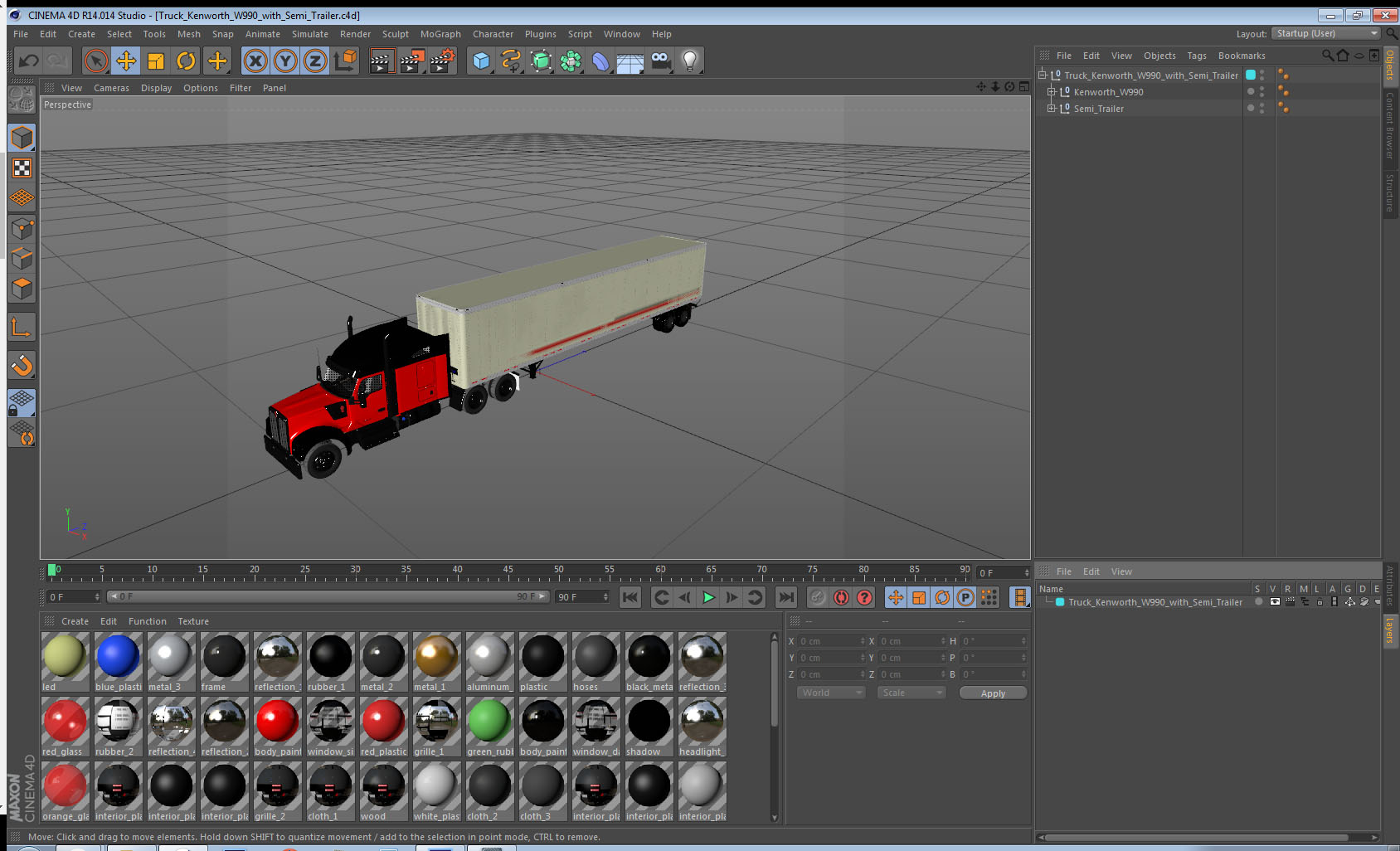The height and width of the screenshot is (851, 1400).
Task: Switch to Texture mode
Action: [22, 168]
